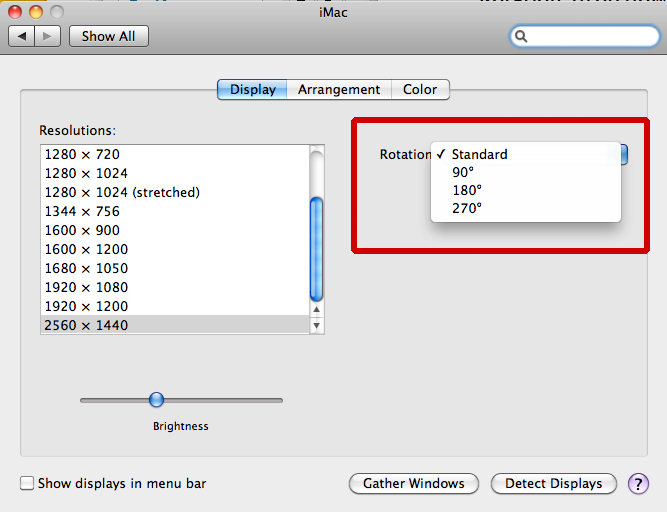667x512 pixels.
Task: Switch to the Color tab
Action: point(420,89)
